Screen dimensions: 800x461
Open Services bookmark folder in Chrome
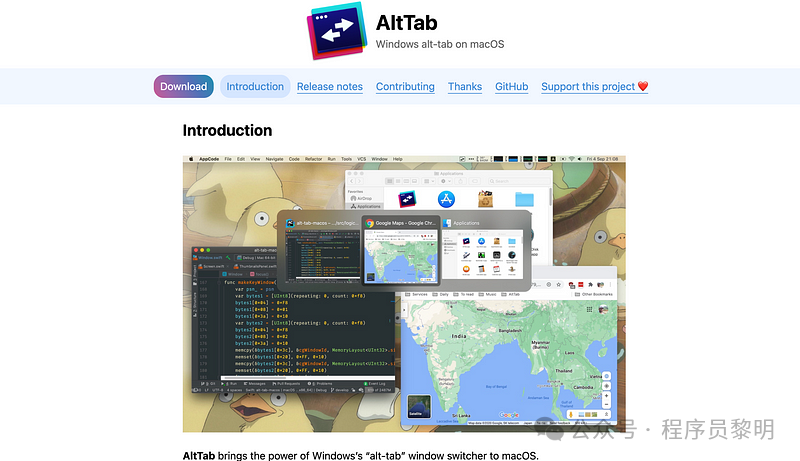tap(416, 294)
